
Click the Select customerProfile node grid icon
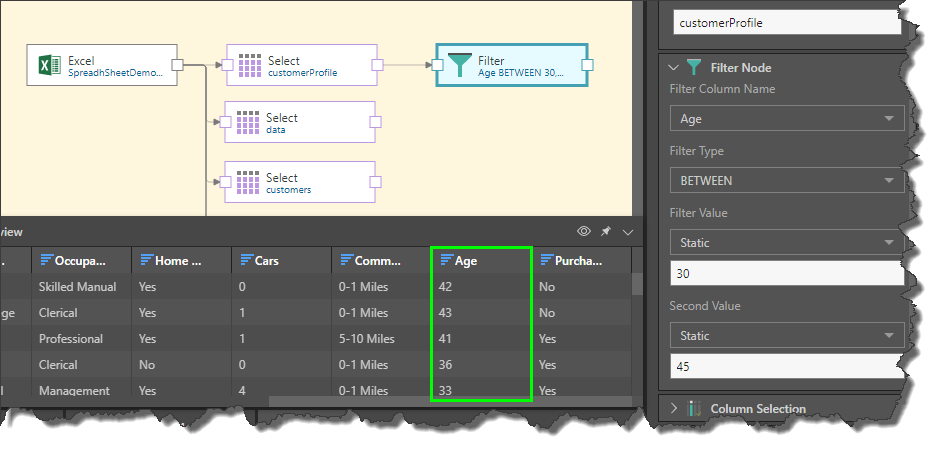click(x=250, y=65)
